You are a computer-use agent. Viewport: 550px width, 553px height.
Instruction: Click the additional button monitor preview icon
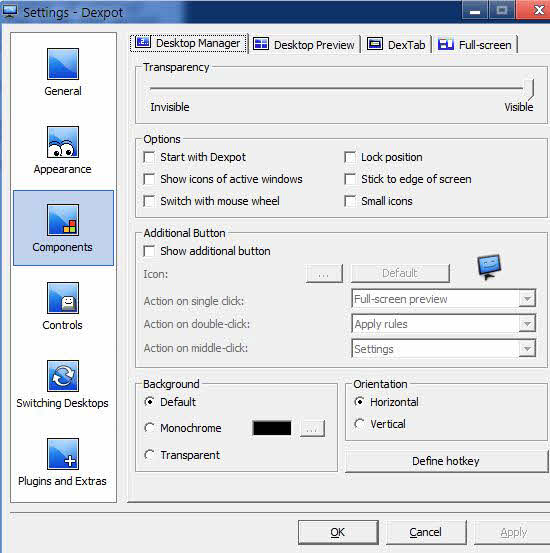click(x=489, y=267)
